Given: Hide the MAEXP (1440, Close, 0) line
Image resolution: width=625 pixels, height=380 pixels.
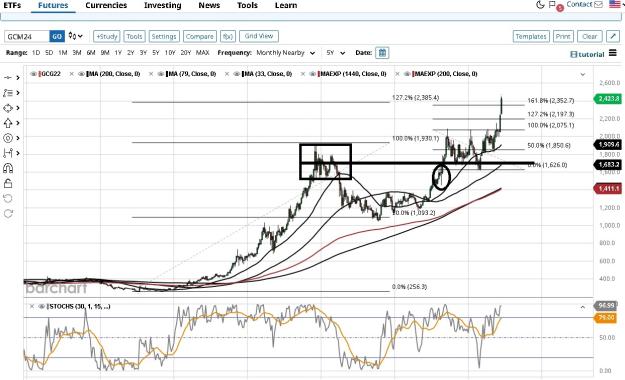Looking at the screenshot, I should [x=313, y=74].
